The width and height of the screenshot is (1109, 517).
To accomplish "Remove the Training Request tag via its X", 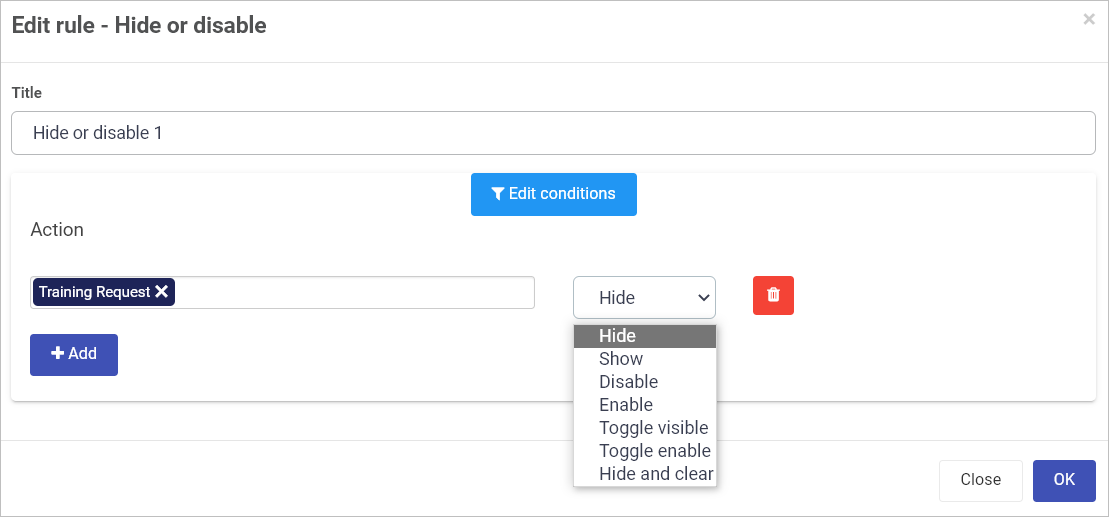I will [161, 292].
